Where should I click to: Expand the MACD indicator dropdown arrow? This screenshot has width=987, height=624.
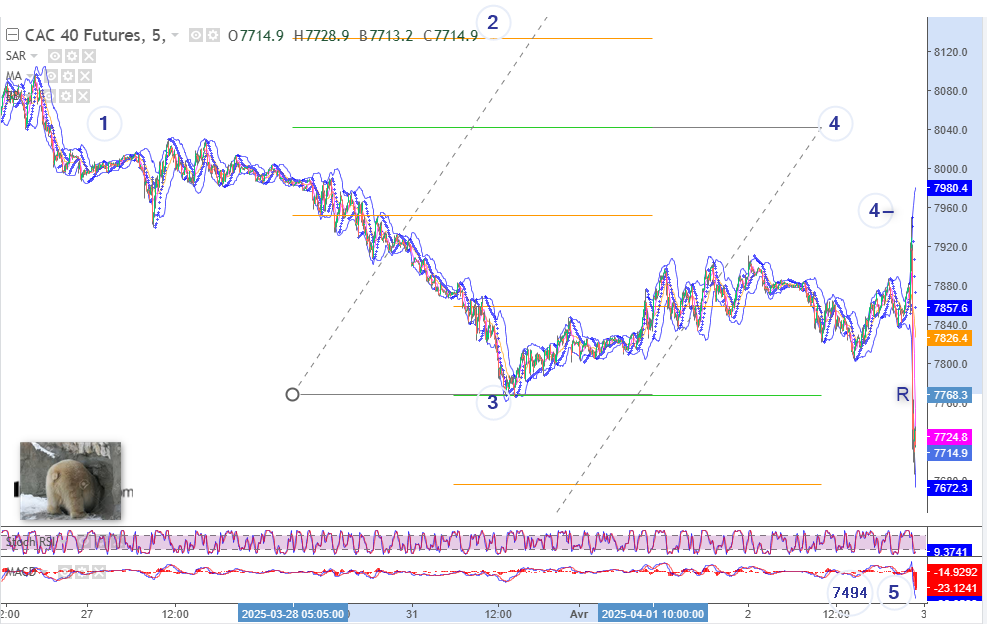44,572
